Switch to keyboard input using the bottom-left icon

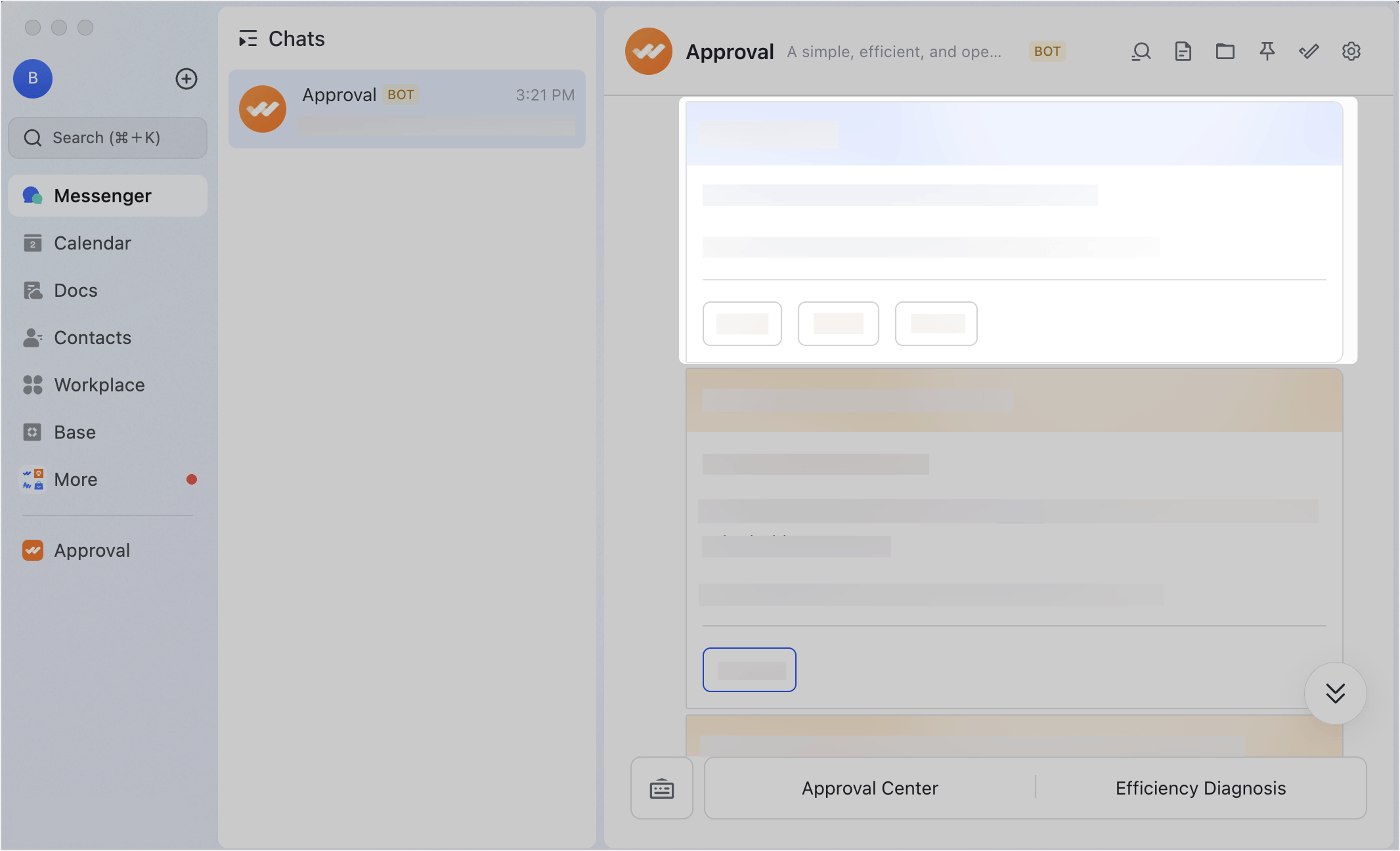point(661,788)
